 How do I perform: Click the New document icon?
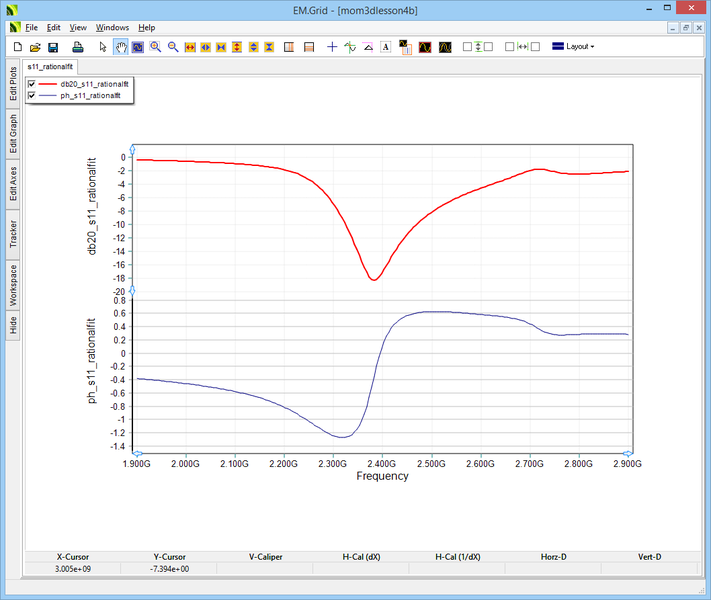coord(18,47)
